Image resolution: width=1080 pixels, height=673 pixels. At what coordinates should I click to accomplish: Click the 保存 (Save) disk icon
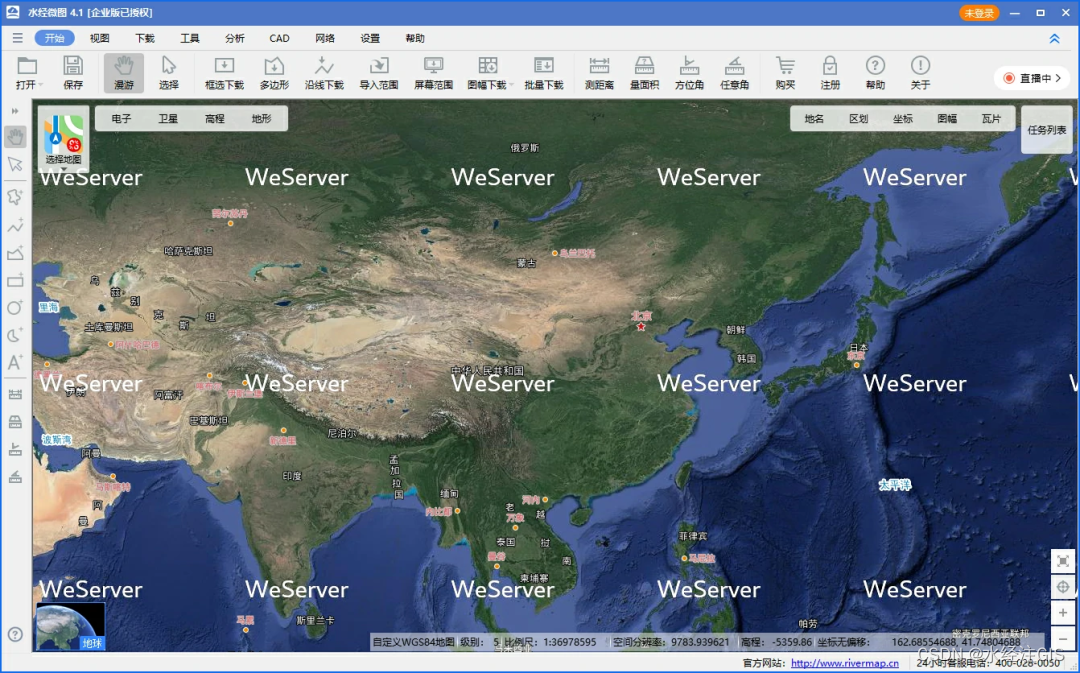pyautogui.click(x=72, y=67)
